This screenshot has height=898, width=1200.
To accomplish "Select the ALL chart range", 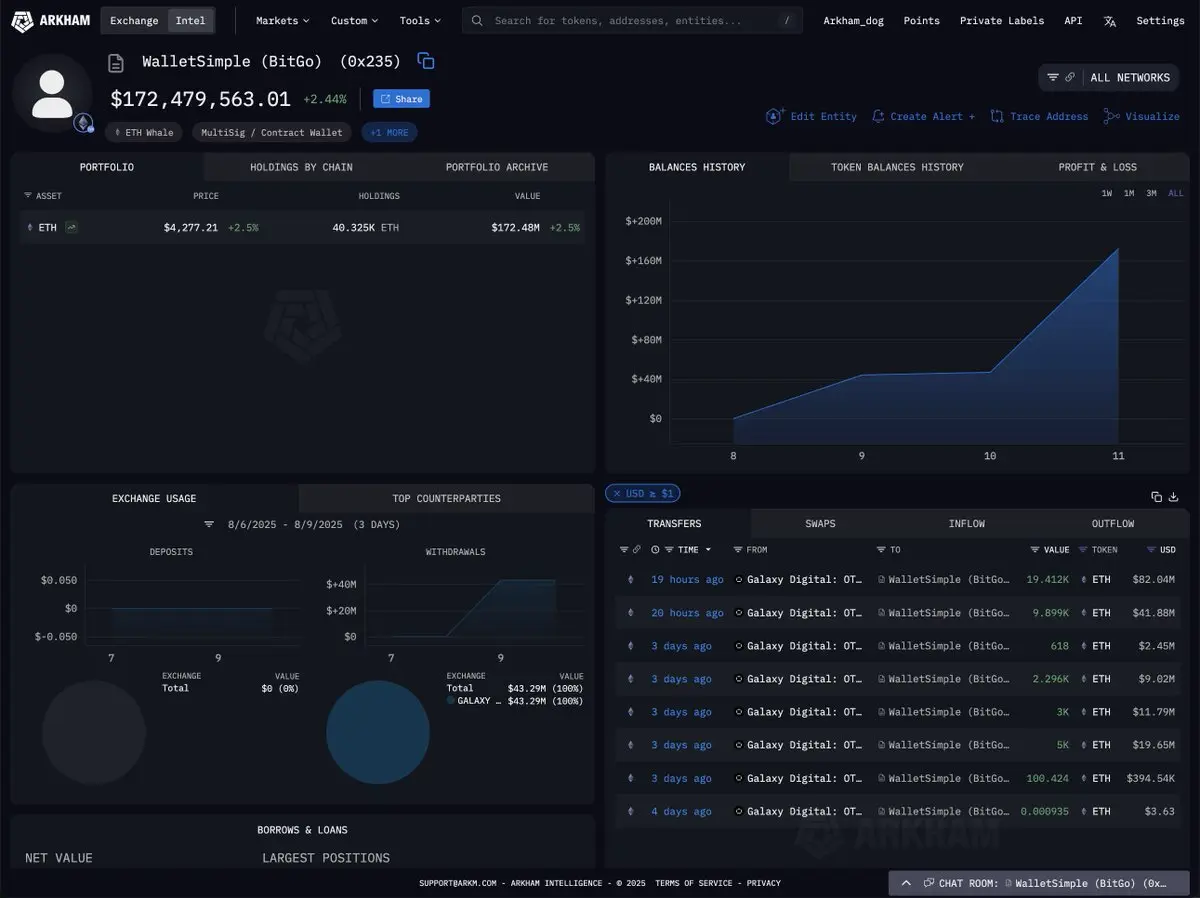I will click(x=1175, y=193).
